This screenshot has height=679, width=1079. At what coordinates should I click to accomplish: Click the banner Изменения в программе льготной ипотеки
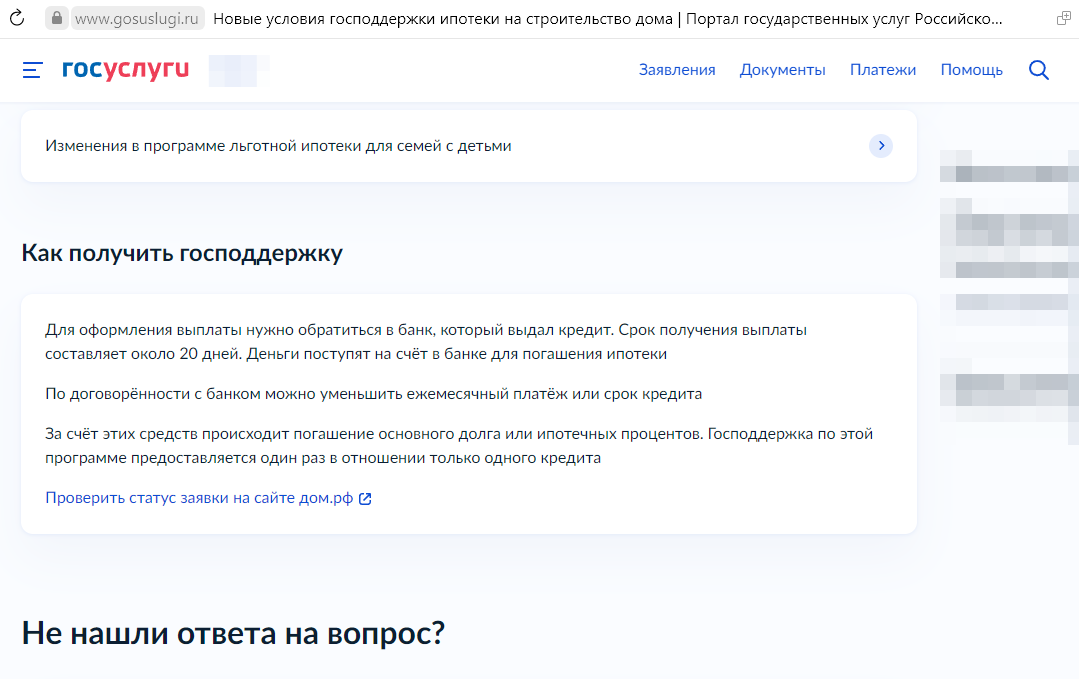(278, 145)
